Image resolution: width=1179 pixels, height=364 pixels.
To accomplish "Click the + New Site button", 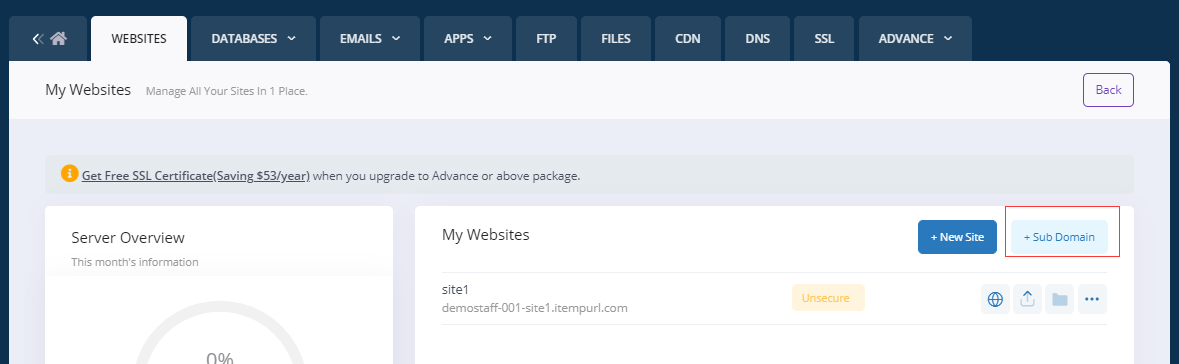I will click(957, 237).
